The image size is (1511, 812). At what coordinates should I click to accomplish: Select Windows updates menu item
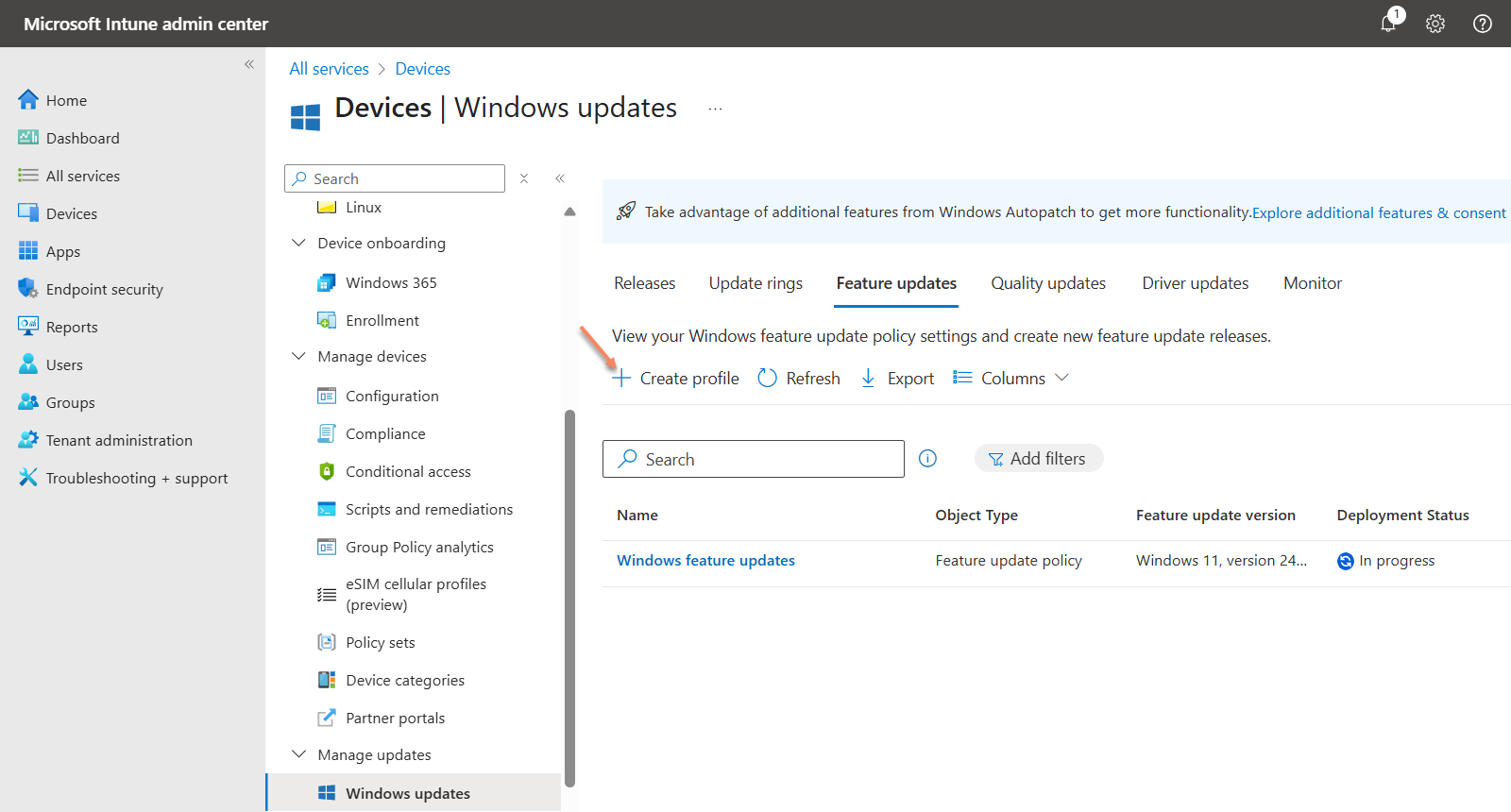[x=415, y=793]
